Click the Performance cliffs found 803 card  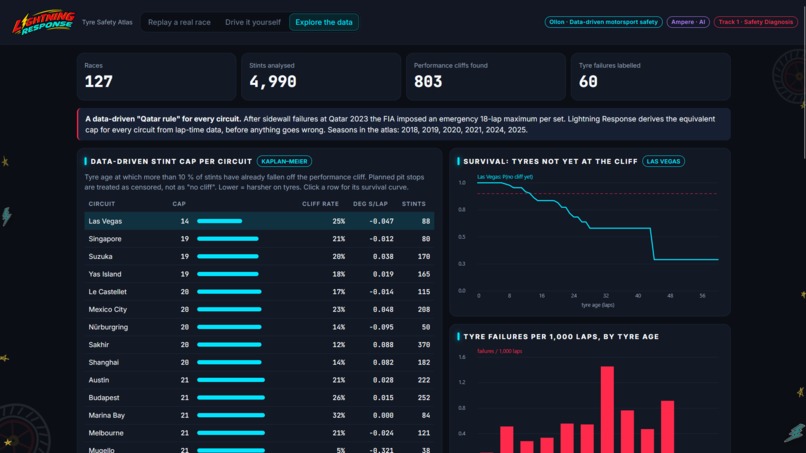coord(486,77)
